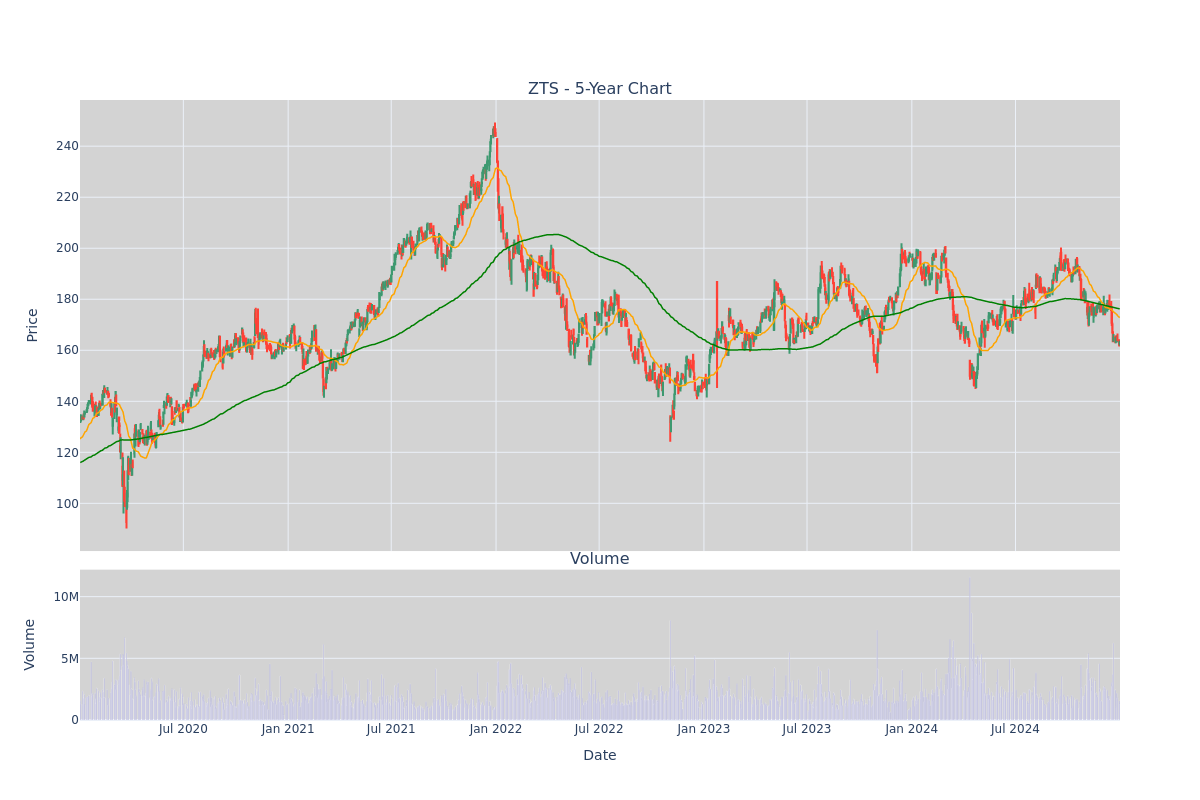Select the "Jan 2022" date tick label
This screenshot has height=800, width=1200.
(x=496, y=729)
